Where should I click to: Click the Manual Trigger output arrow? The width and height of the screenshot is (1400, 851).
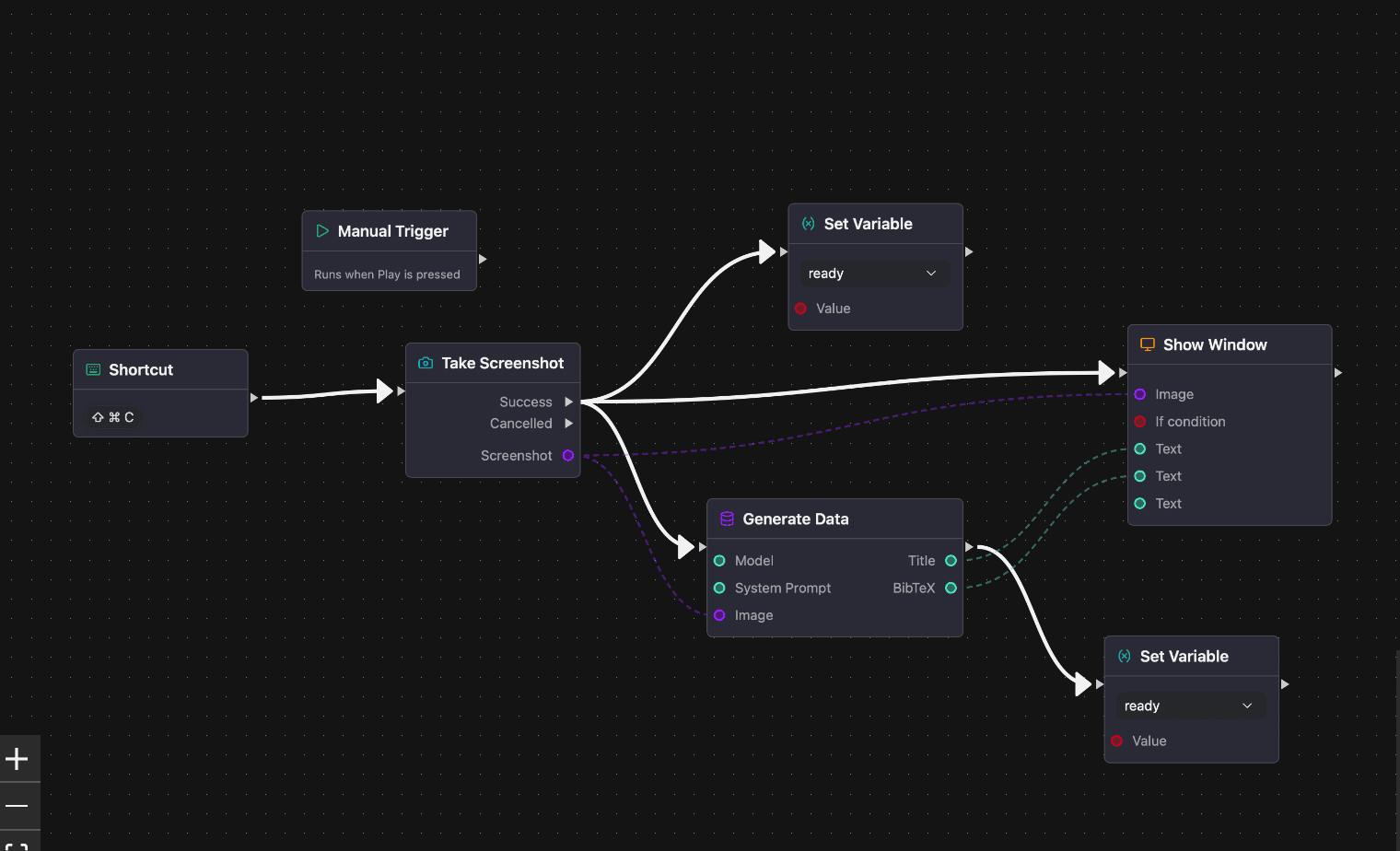[483, 259]
